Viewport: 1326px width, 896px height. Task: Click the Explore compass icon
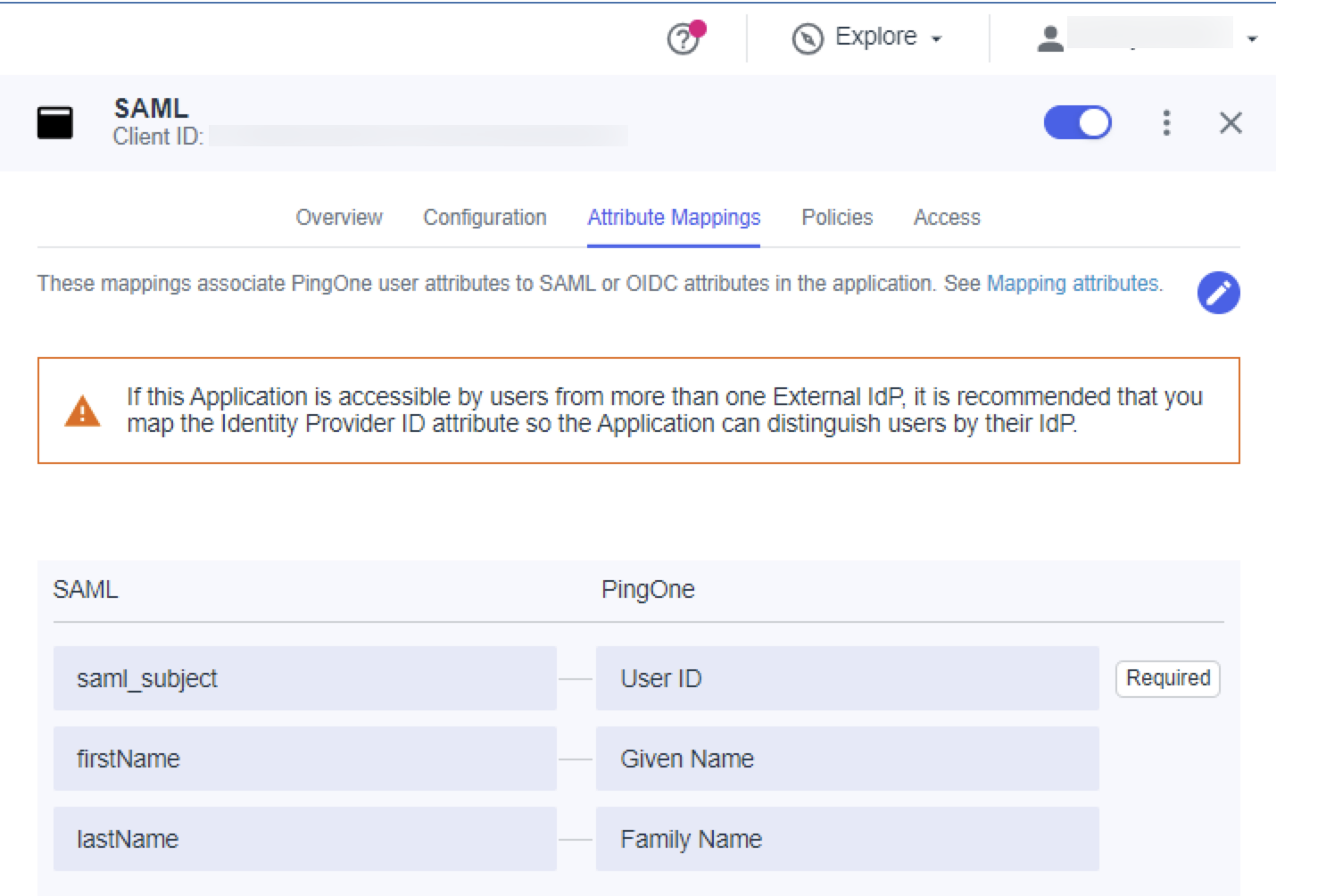(x=808, y=39)
